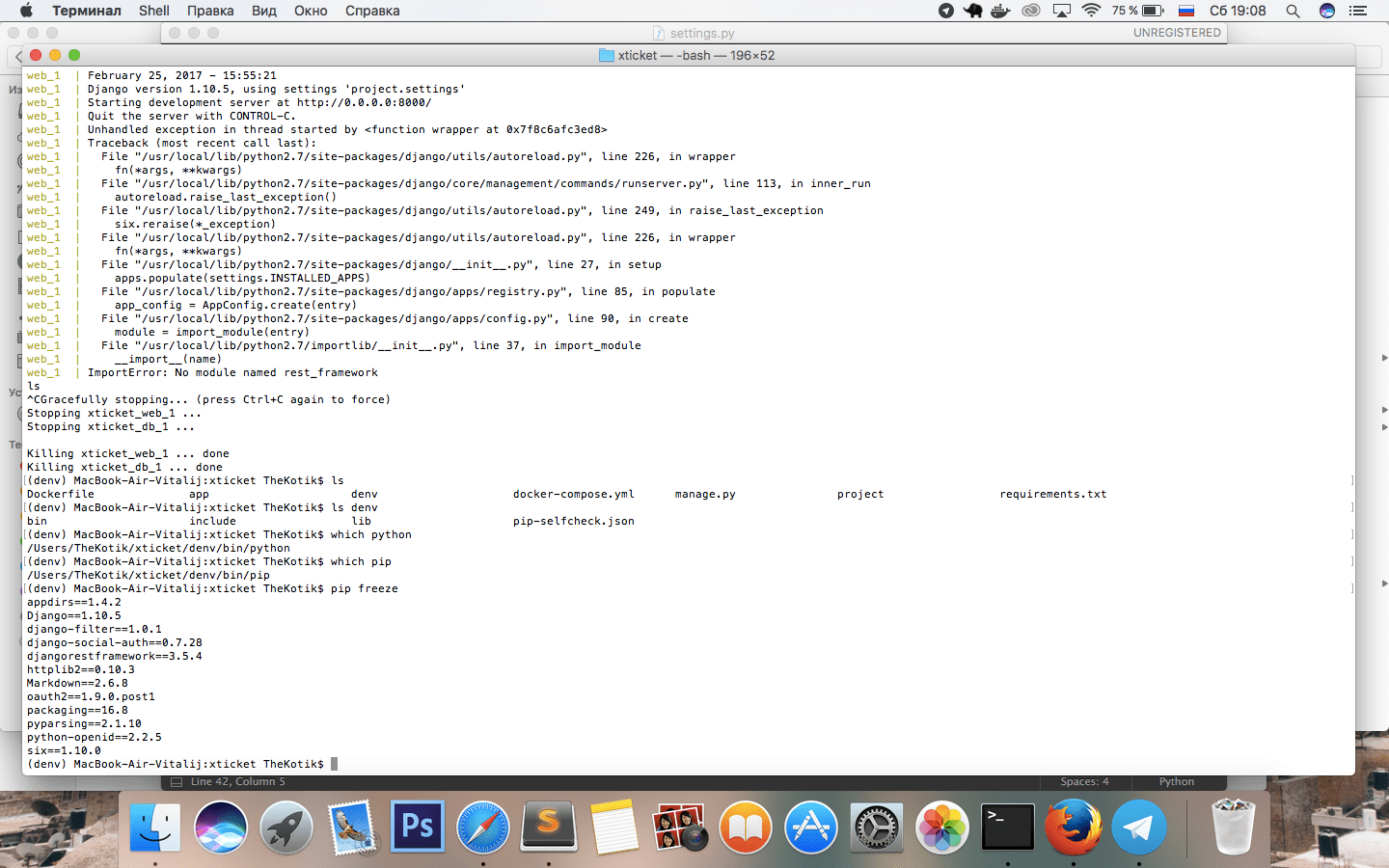Click django-social-auth==0.7.28 line
This screenshot has width=1389, height=868.
(x=115, y=642)
